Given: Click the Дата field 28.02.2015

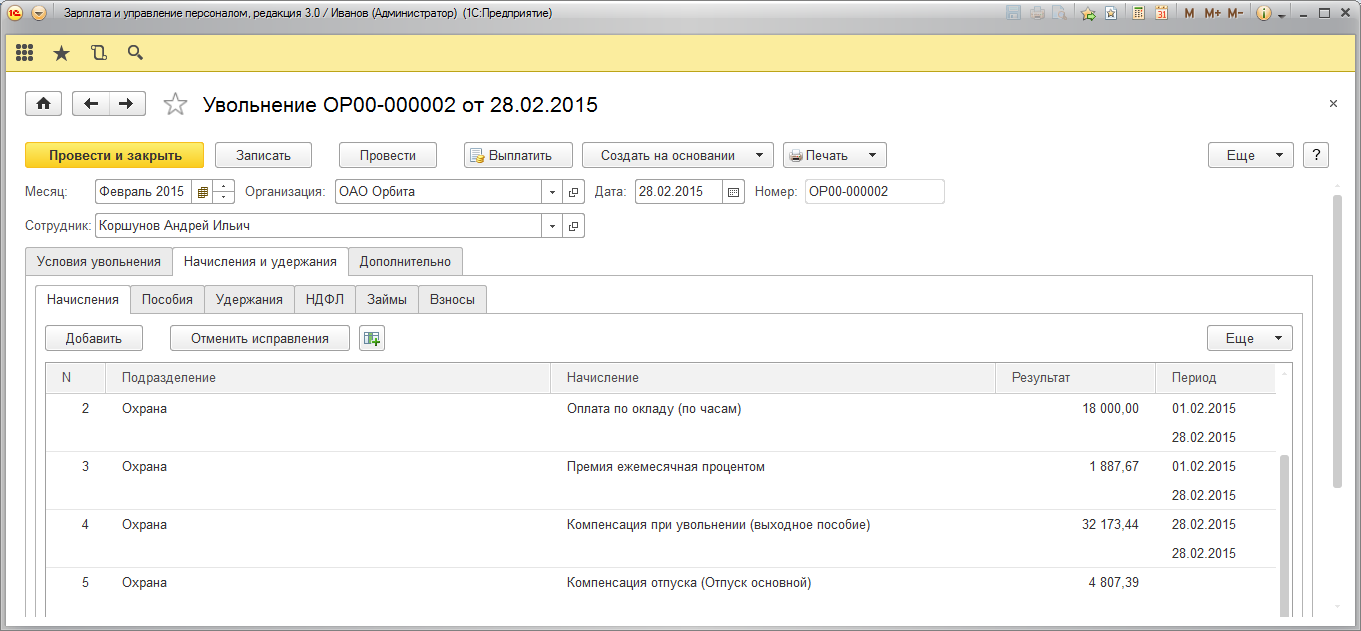Looking at the screenshot, I should tap(678, 191).
